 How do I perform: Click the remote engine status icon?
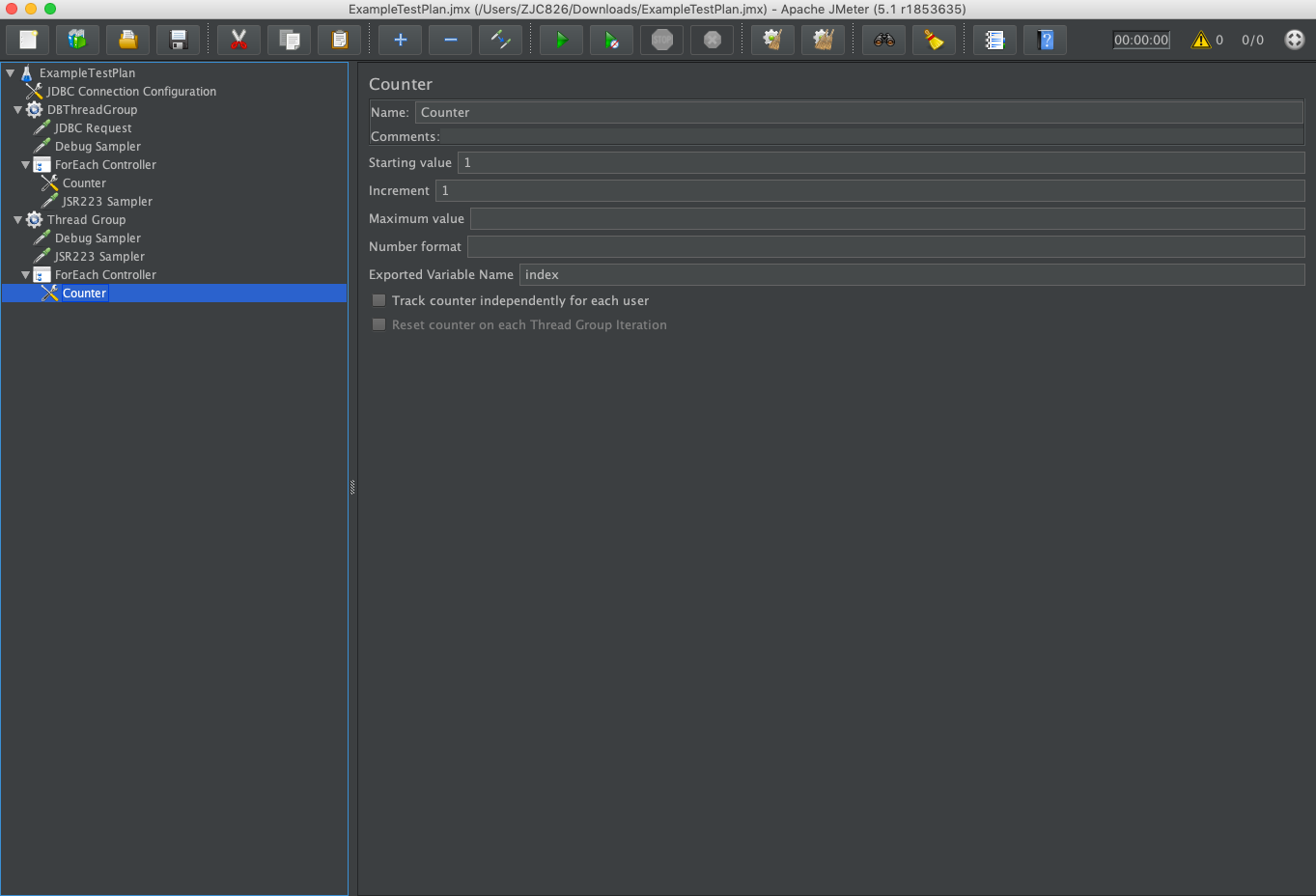pos(1295,40)
